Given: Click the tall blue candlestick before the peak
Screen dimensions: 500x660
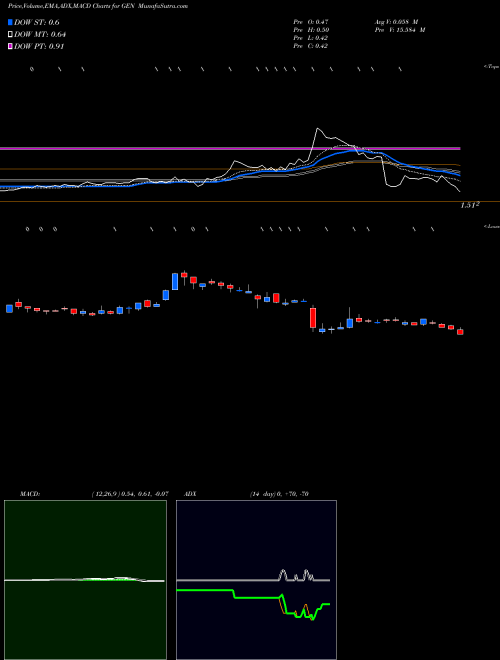Looking at the screenshot, I should (x=175, y=281).
